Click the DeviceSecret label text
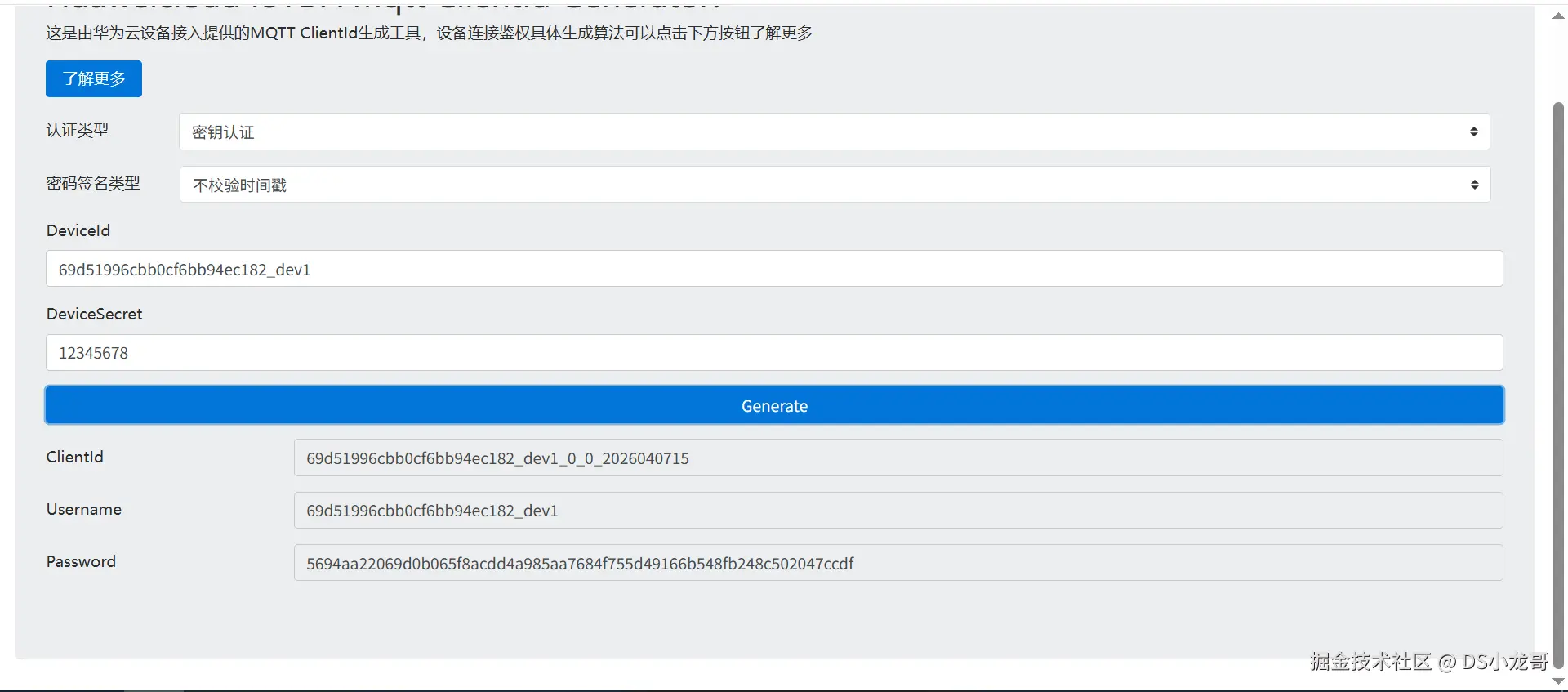 (95, 314)
